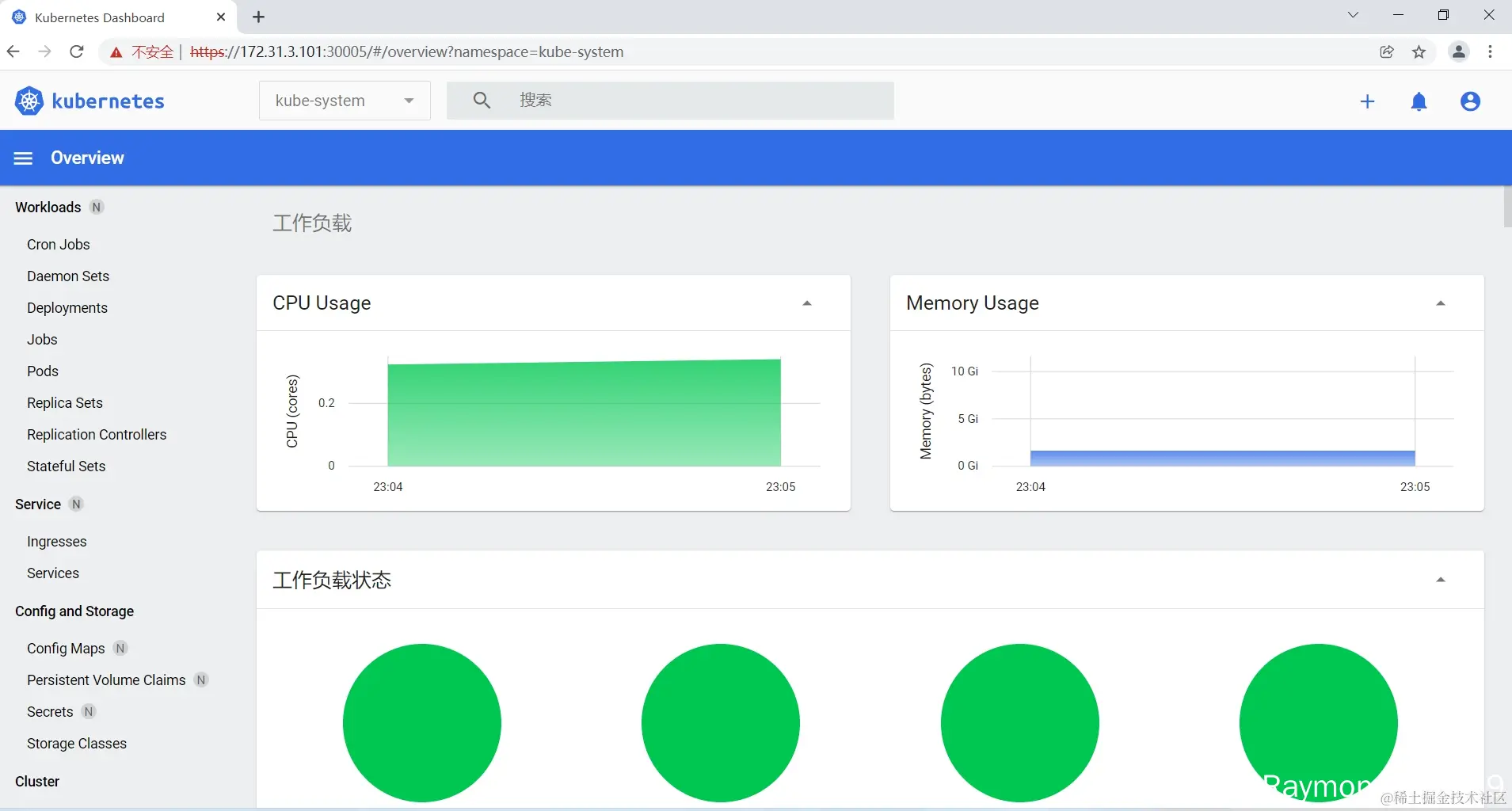Open Cron Jobs in sidebar
The width and height of the screenshot is (1512, 811).
coord(59,244)
